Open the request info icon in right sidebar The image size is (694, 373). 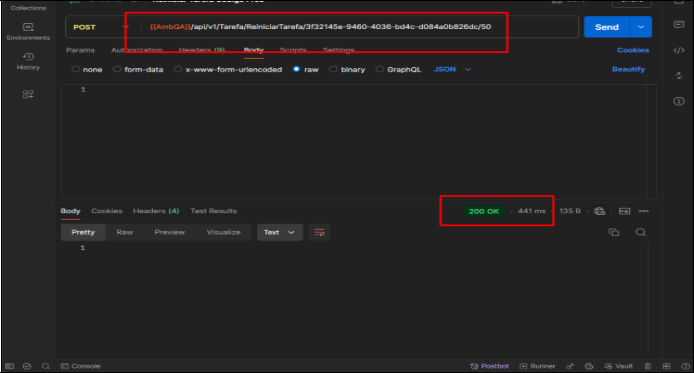[679, 101]
